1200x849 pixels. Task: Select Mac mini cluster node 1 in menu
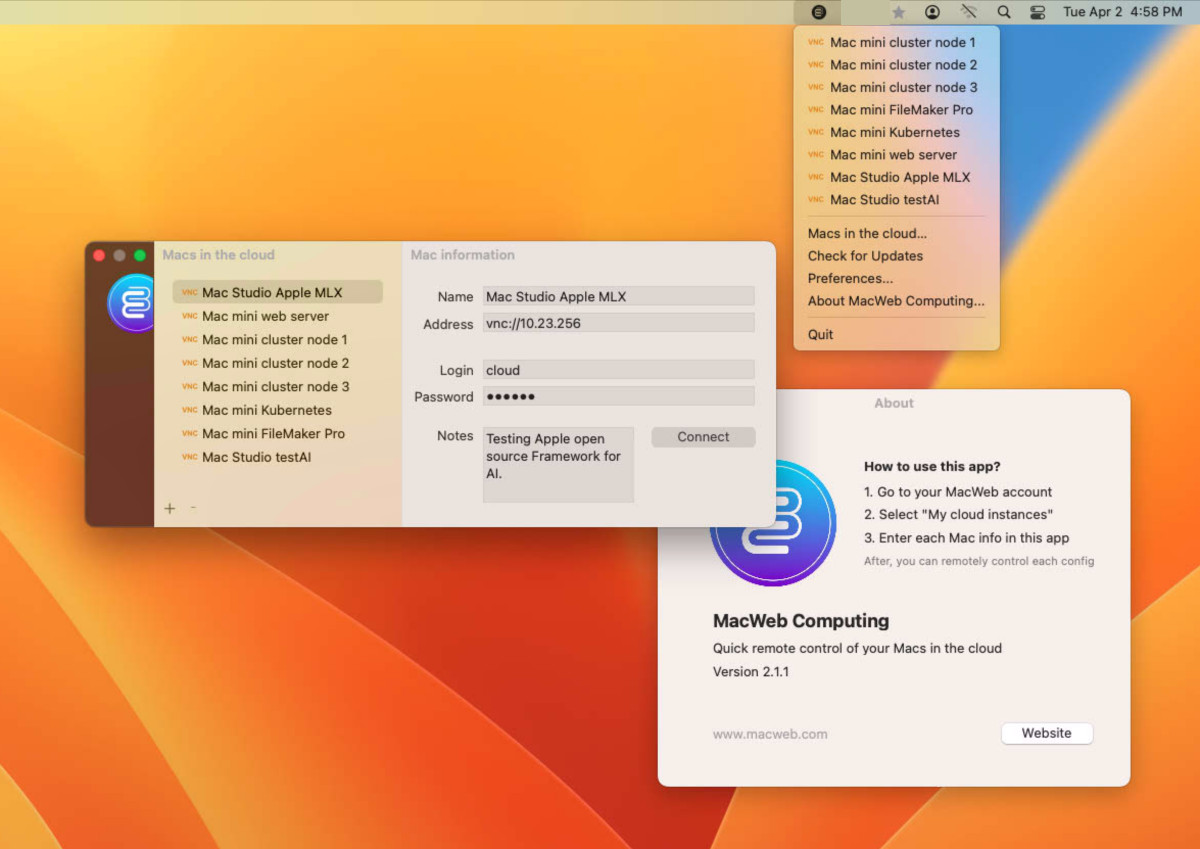click(x=896, y=42)
